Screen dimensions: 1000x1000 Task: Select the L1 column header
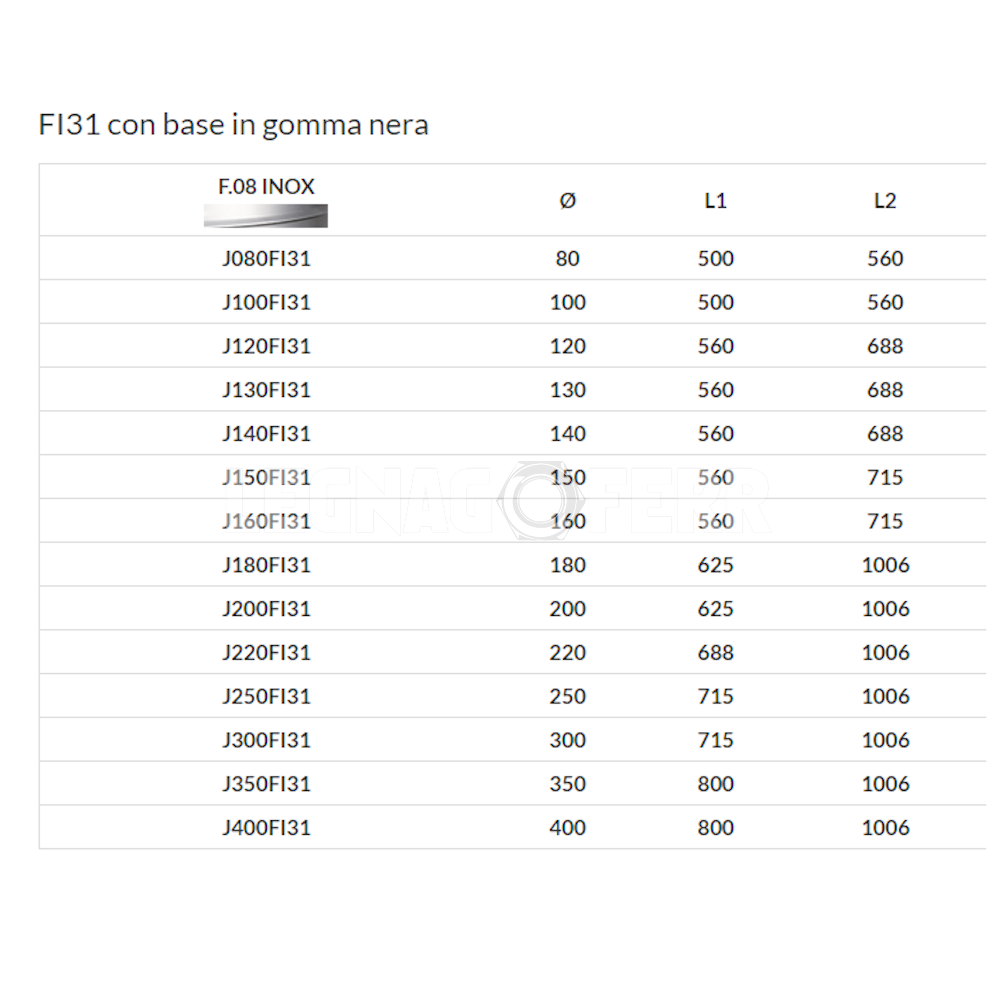pyautogui.click(x=715, y=201)
